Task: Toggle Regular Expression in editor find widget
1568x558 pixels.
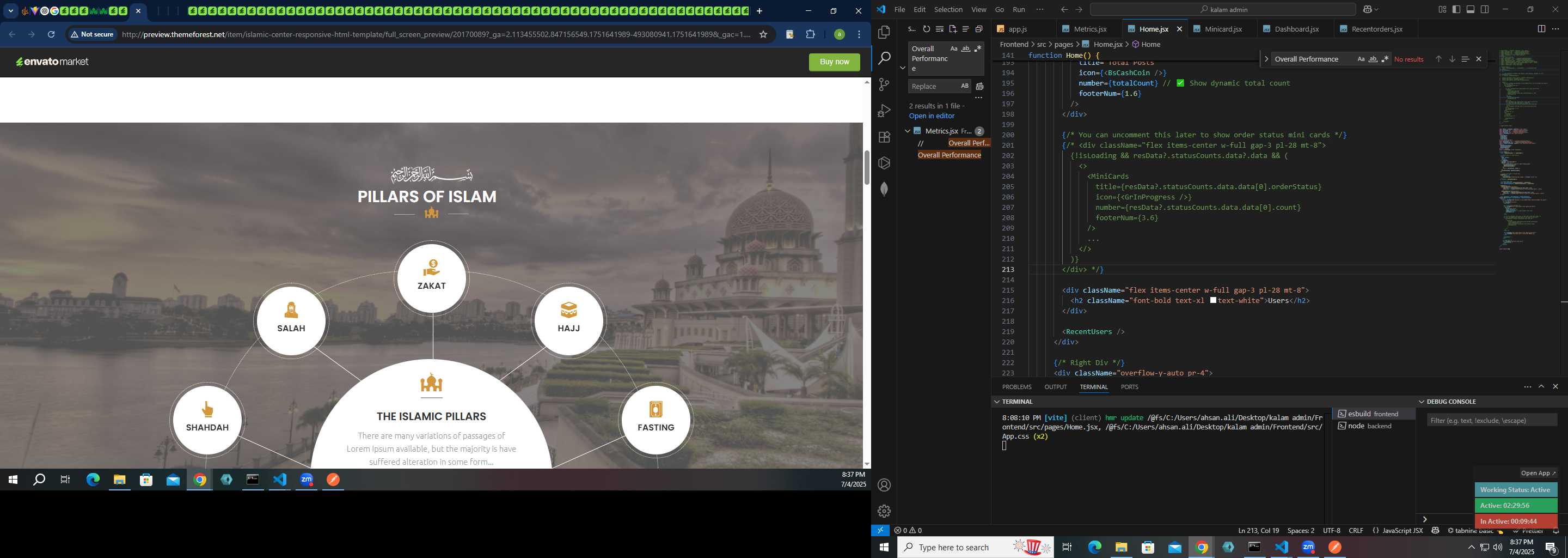Action: [x=1385, y=59]
